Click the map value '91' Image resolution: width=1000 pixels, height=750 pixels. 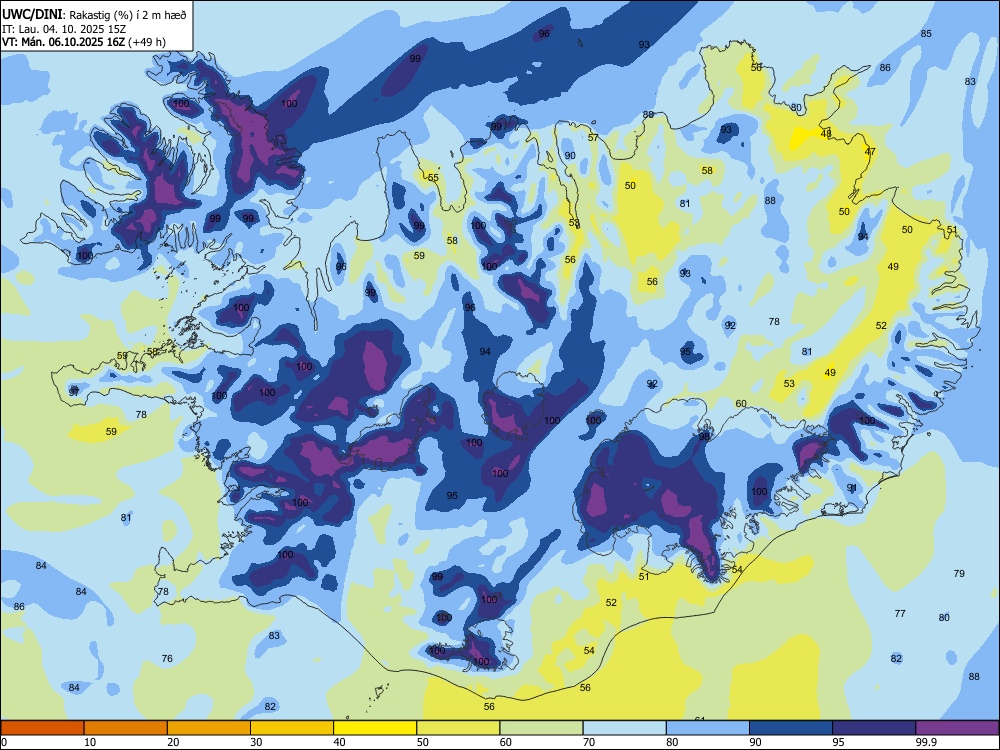coord(852,488)
